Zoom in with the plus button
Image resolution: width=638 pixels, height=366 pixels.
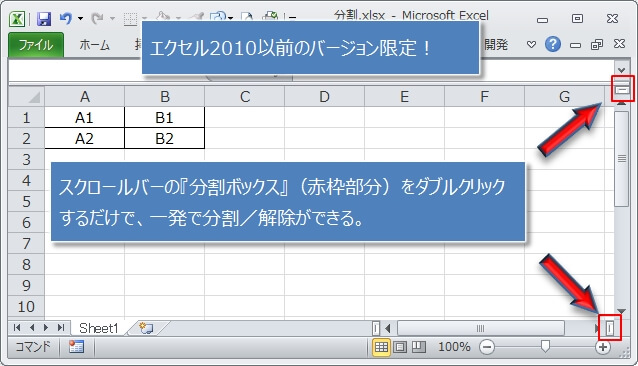(x=603, y=347)
